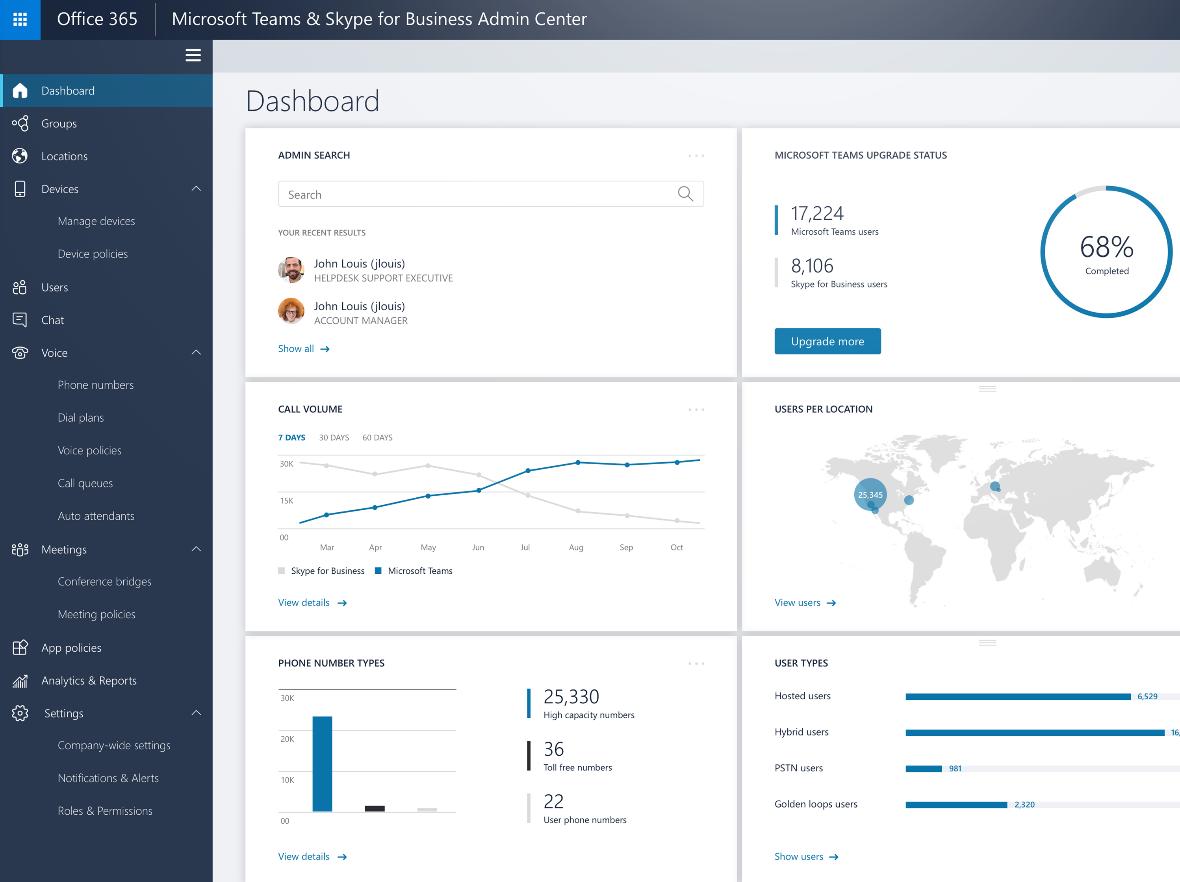The height and width of the screenshot is (882, 1180).
Task: Switch Call Volume to 60 DAYS
Action: tap(377, 437)
